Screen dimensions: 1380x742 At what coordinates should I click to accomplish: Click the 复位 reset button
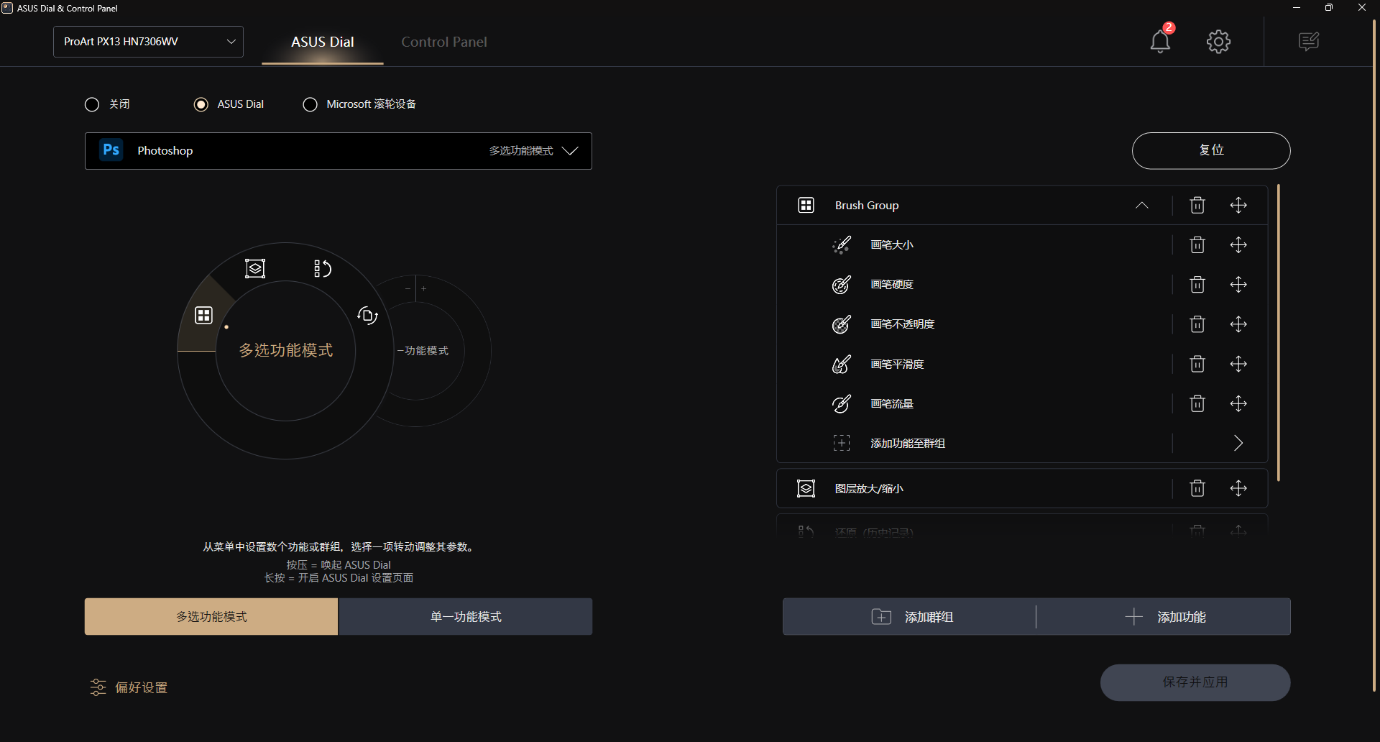1211,150
